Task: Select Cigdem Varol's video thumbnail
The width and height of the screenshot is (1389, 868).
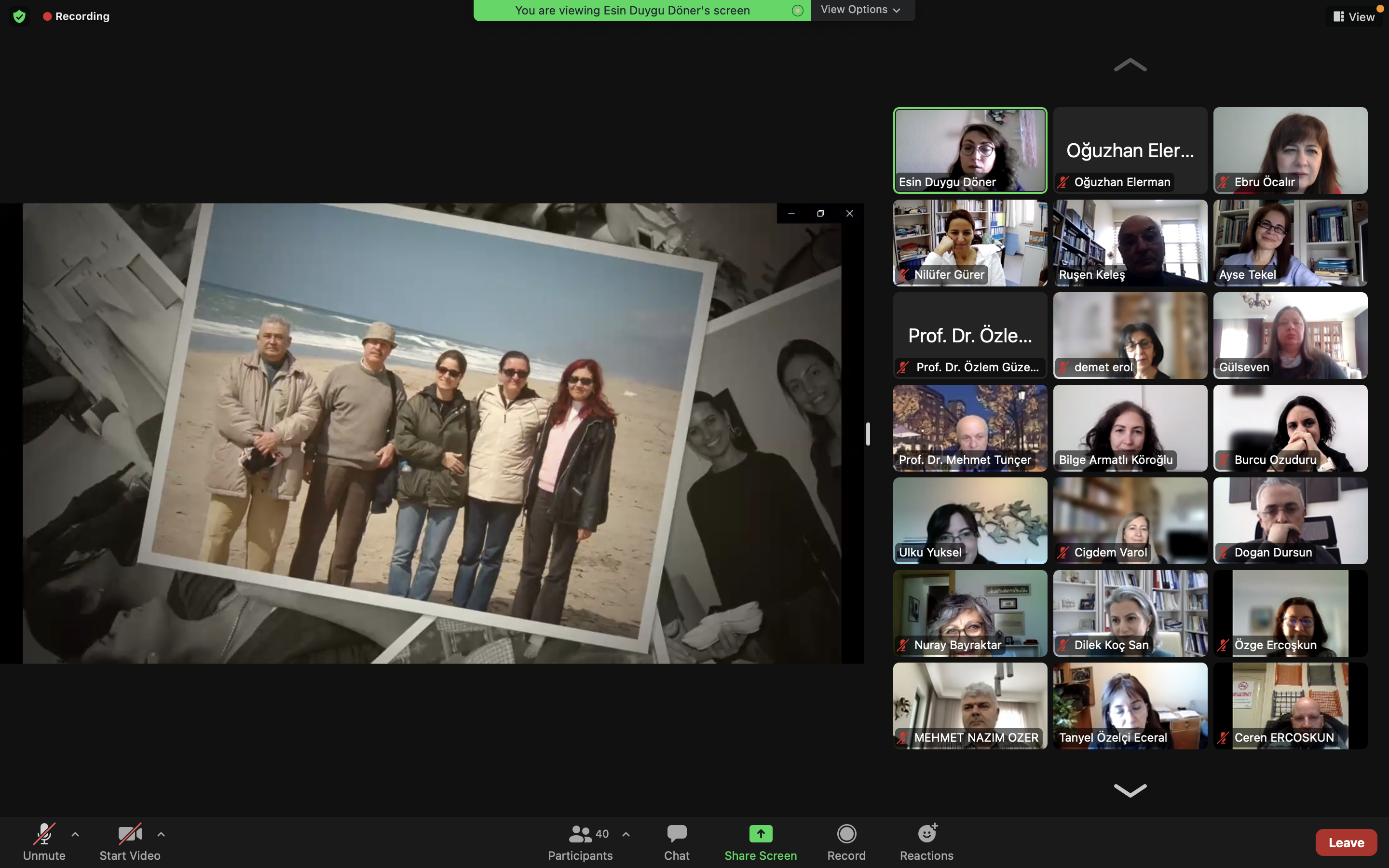Action: (1130, 521)
